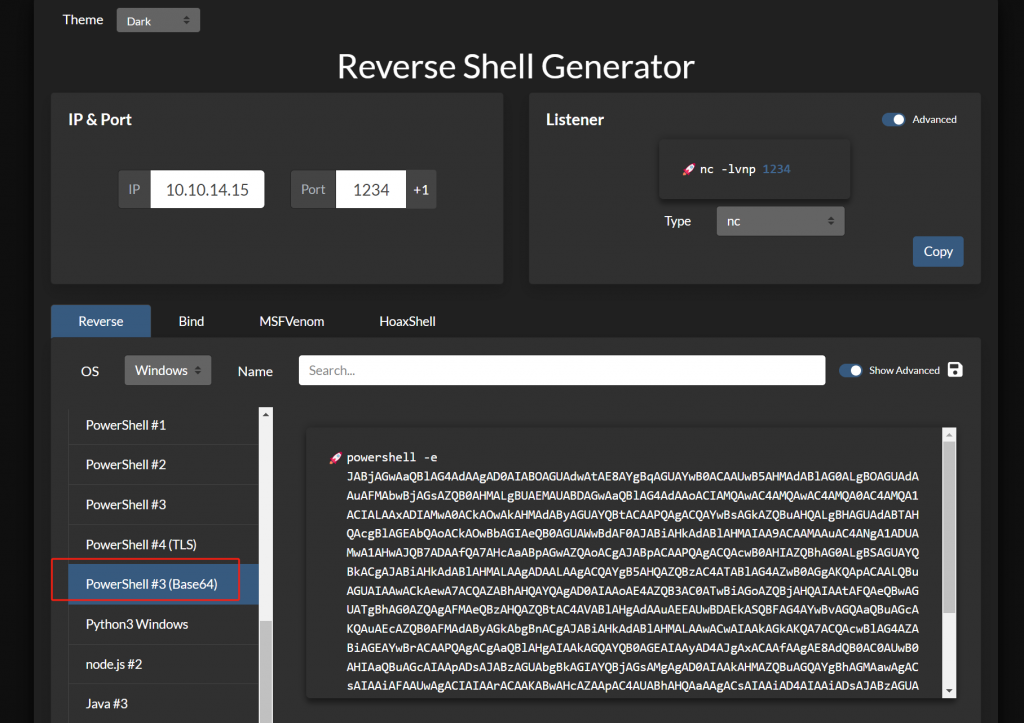Toggle the Listener Advanced switch
The width and height of the screenshot is (1024, 723).
893,120
